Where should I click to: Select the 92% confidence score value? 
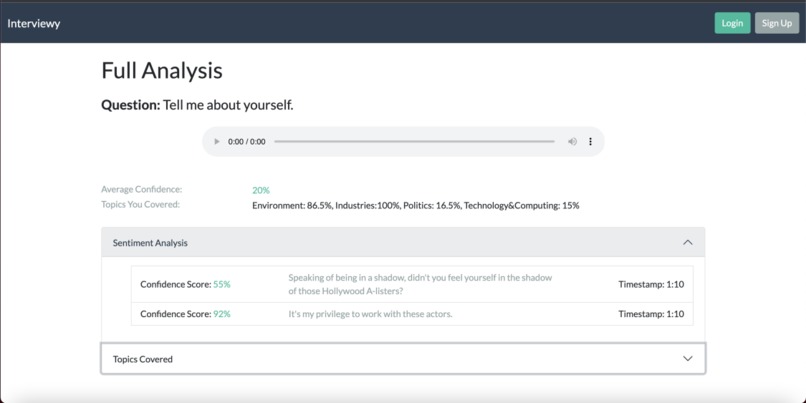click(222, 314)
